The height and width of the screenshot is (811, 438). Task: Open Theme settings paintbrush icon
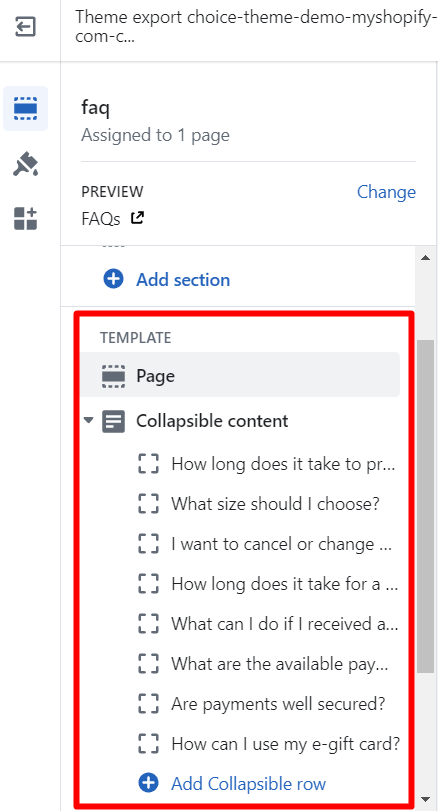click(x=25, y=165)
